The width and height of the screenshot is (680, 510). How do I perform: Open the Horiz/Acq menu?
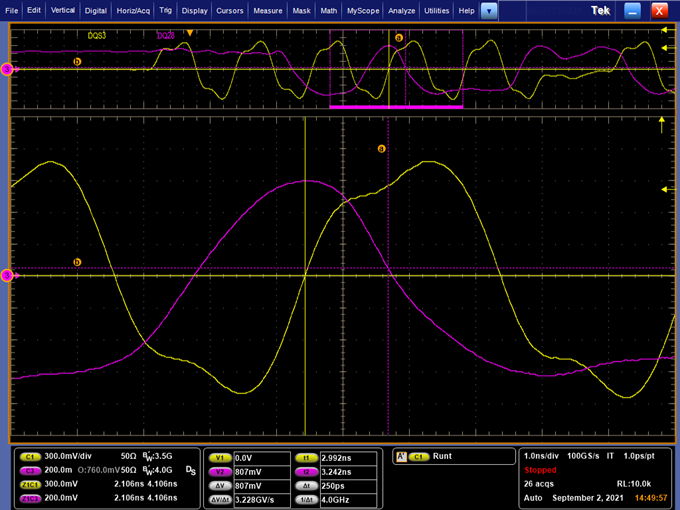129,10
